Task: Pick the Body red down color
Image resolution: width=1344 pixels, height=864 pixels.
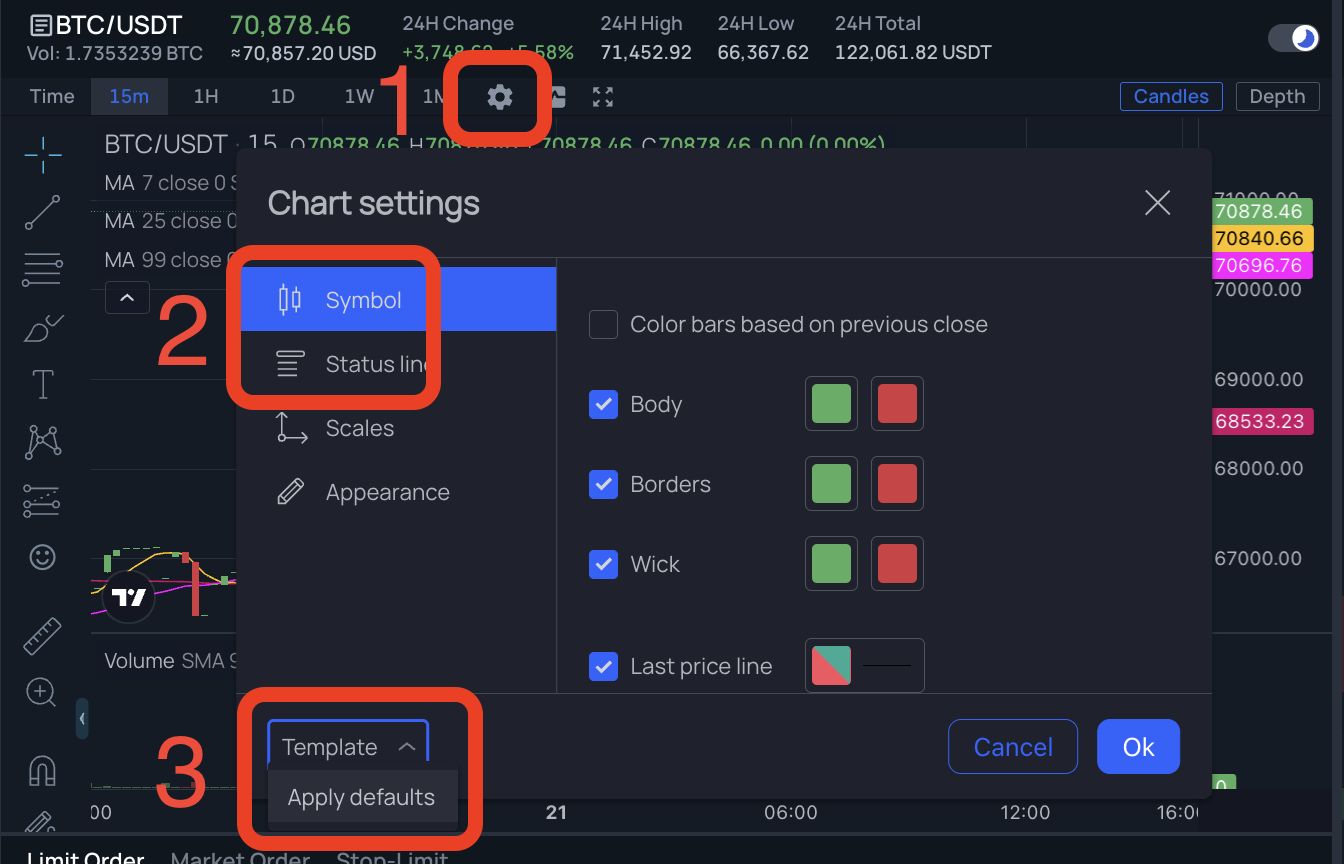Action: tap(897, 404)
